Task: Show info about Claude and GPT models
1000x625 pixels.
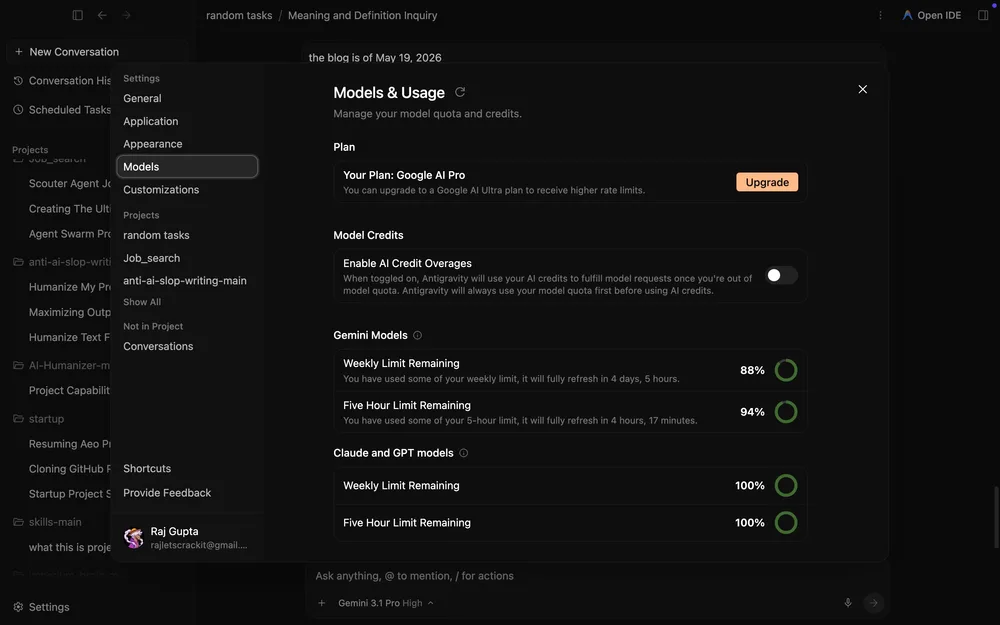Action: point(464,453)
